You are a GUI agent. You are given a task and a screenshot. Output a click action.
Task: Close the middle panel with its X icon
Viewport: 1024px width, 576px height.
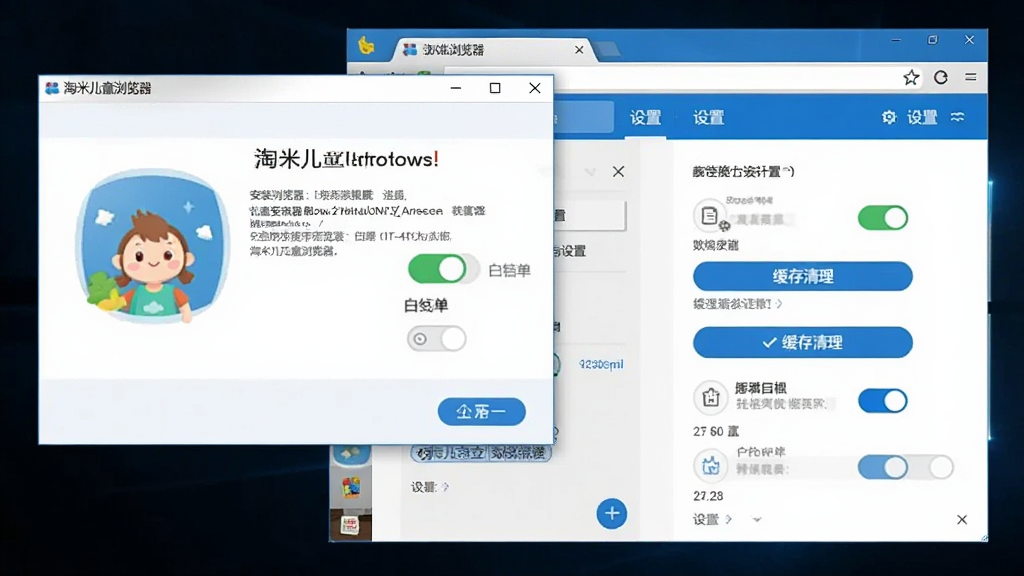tap(618, 172)
